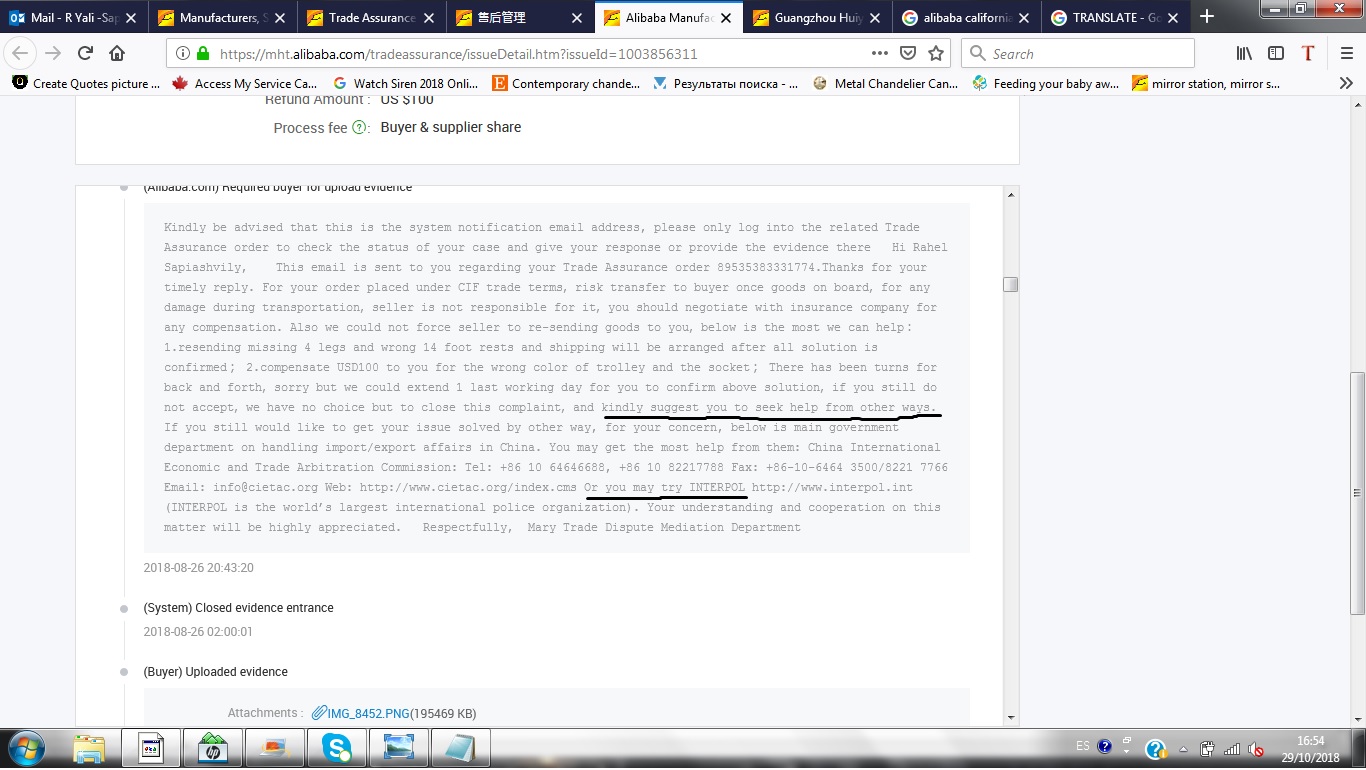Open the Metal Chandelier bookmark

click(886, 84)
